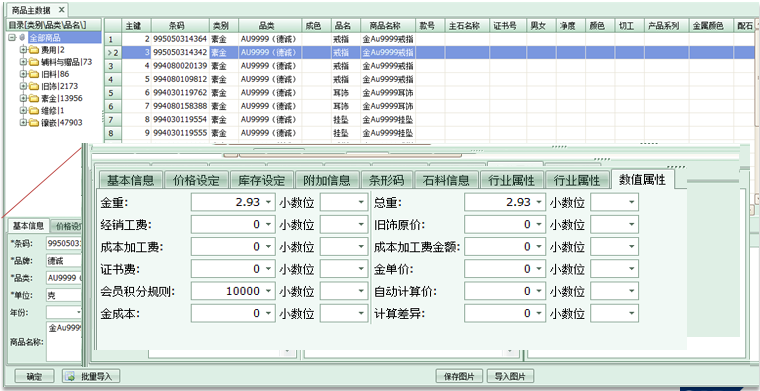Image resolution: width=760 pixels, height=391 pixels.
Task: Select the 全部商品 tree label
Action: (45, 38)
